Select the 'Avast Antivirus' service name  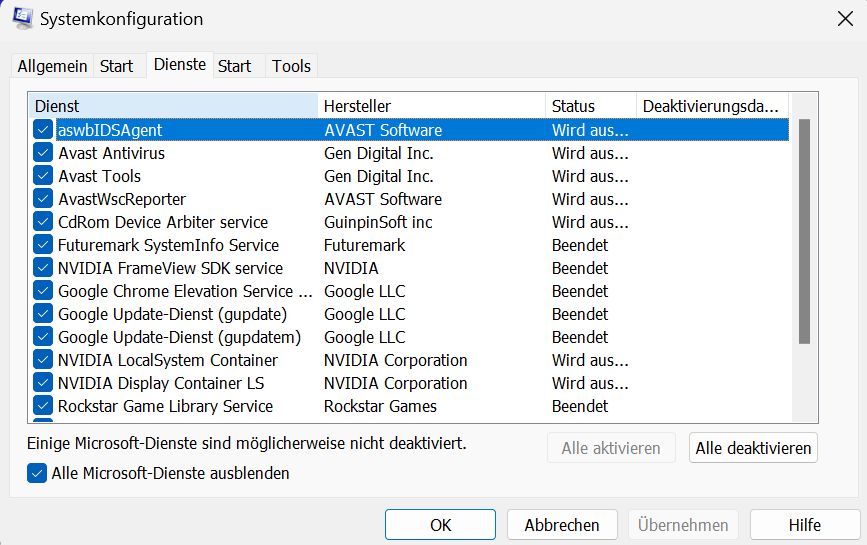[x=112, y=153]
